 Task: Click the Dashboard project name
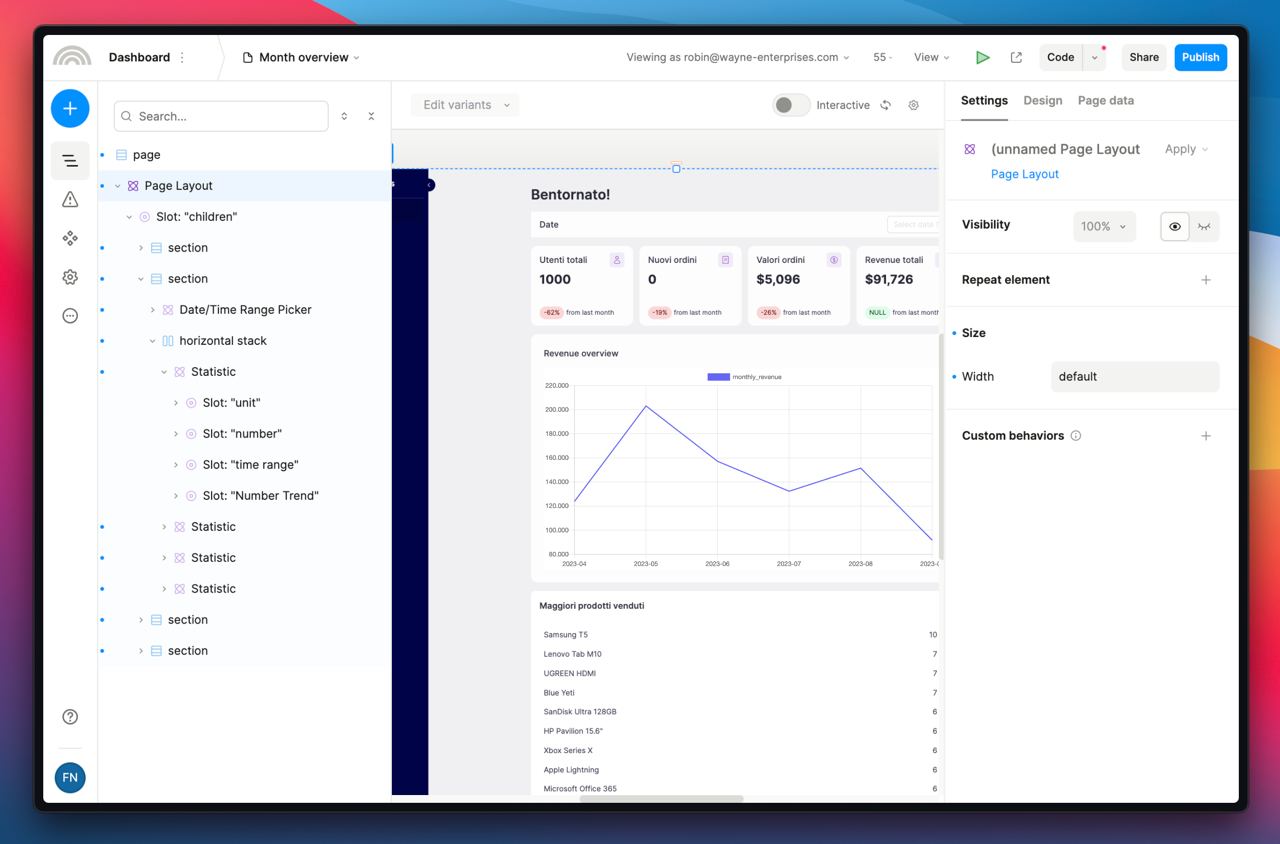pos(139,57)
